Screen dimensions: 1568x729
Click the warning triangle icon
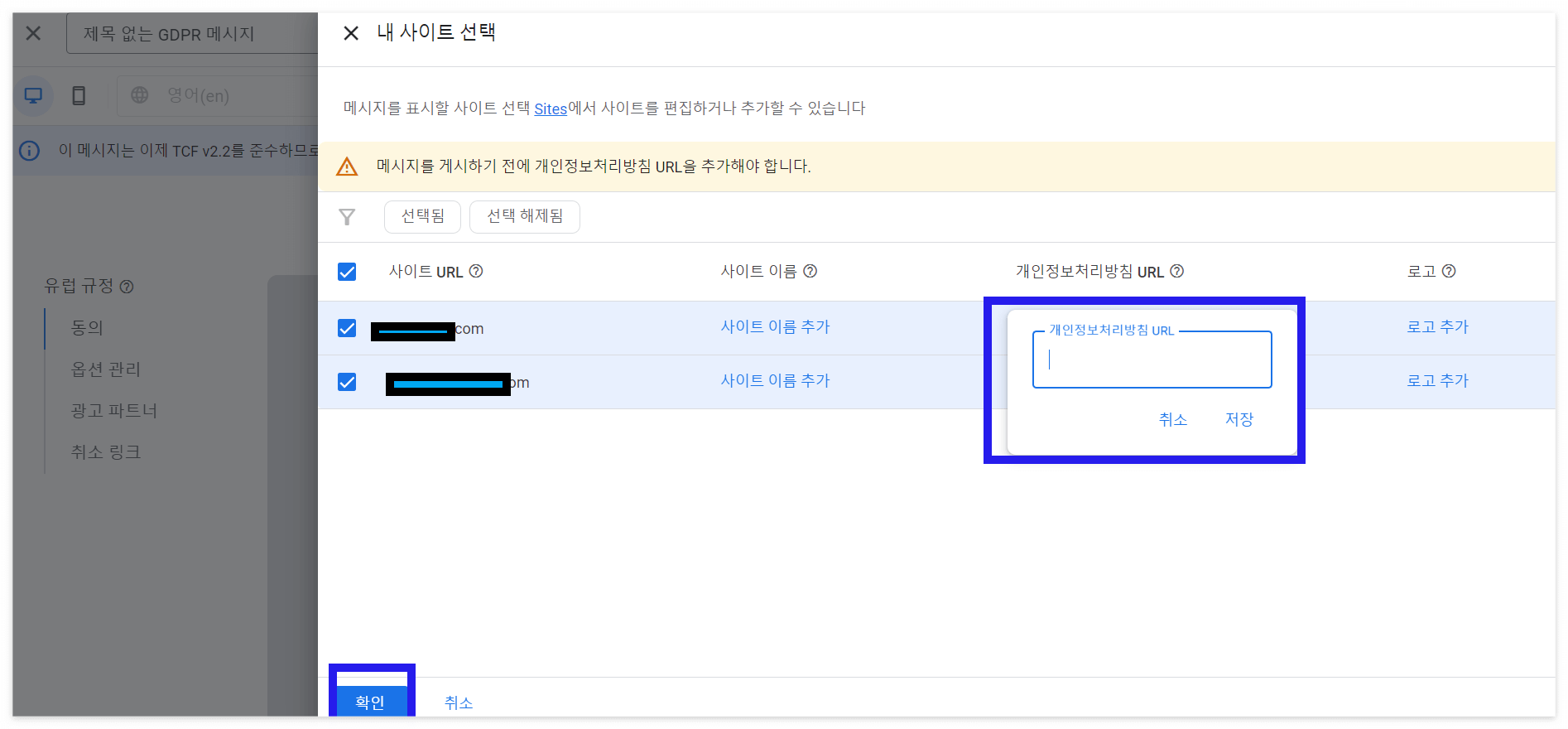[x=347, y=167]
